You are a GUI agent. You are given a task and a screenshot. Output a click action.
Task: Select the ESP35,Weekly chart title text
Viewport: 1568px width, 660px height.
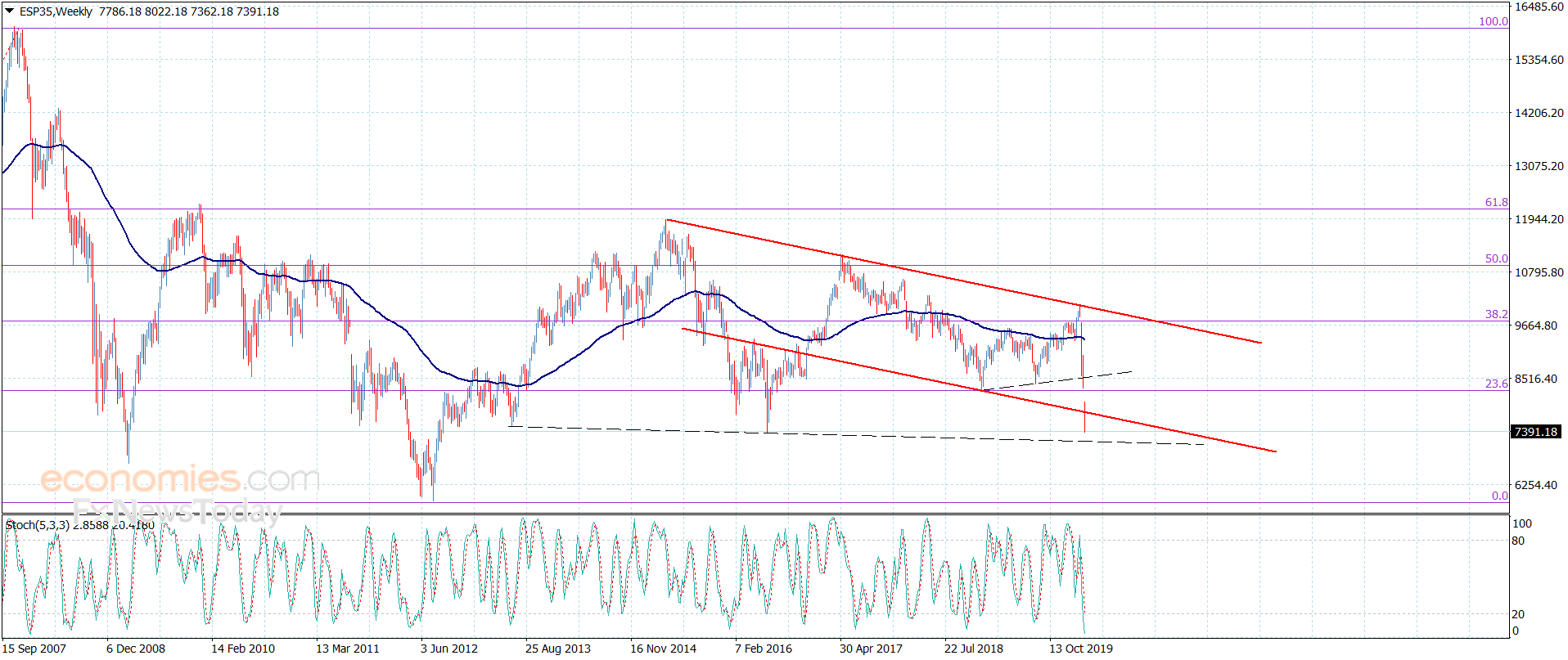tap(56, 11)
